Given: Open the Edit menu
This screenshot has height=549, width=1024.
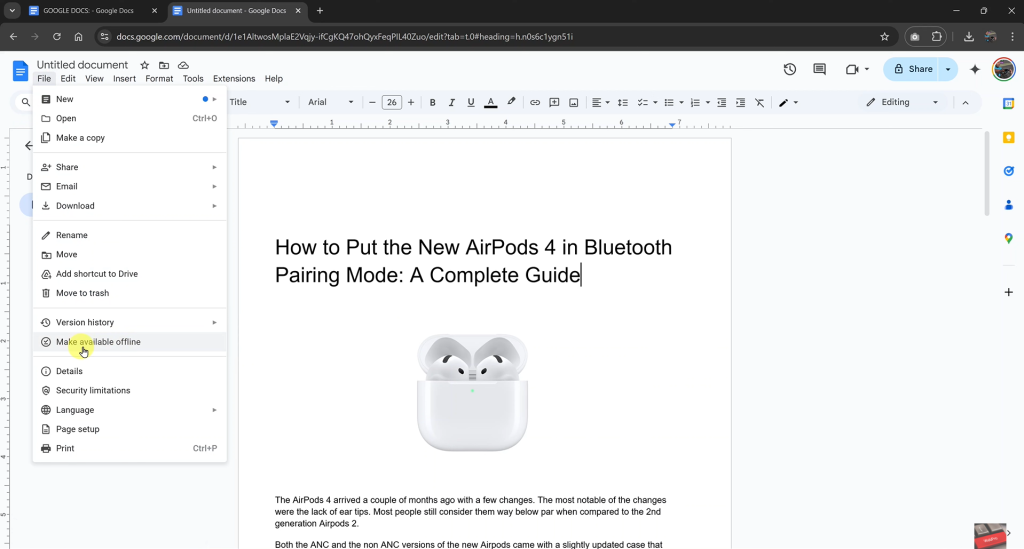Looking at the screenshot, I should [68, 78].
